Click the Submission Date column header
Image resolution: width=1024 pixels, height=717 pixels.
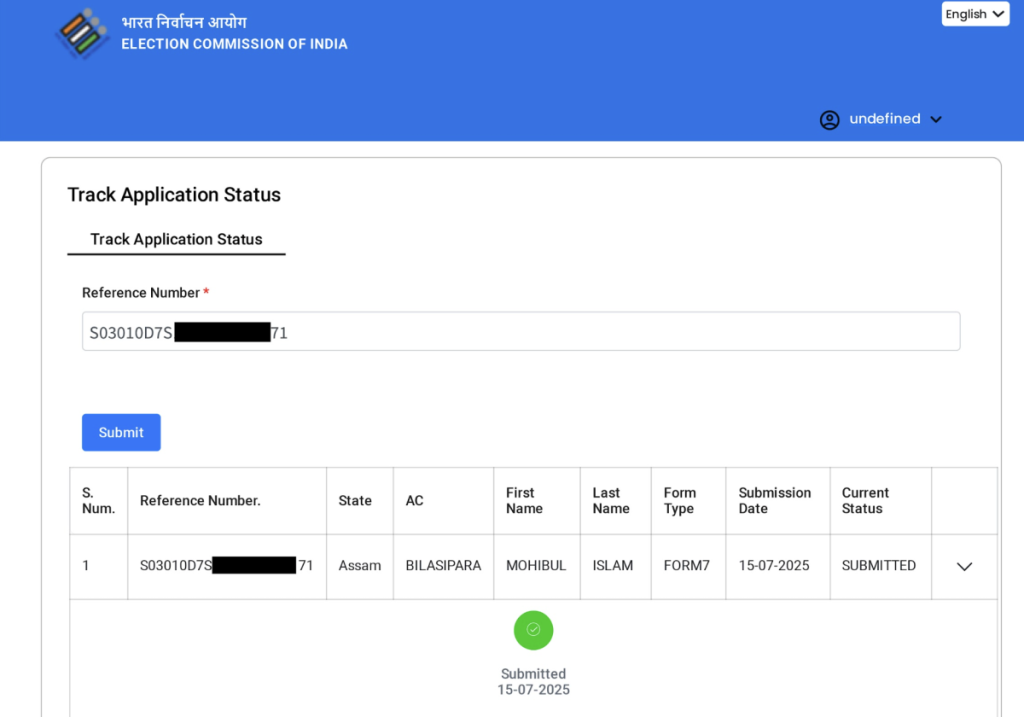click(774, 501)
